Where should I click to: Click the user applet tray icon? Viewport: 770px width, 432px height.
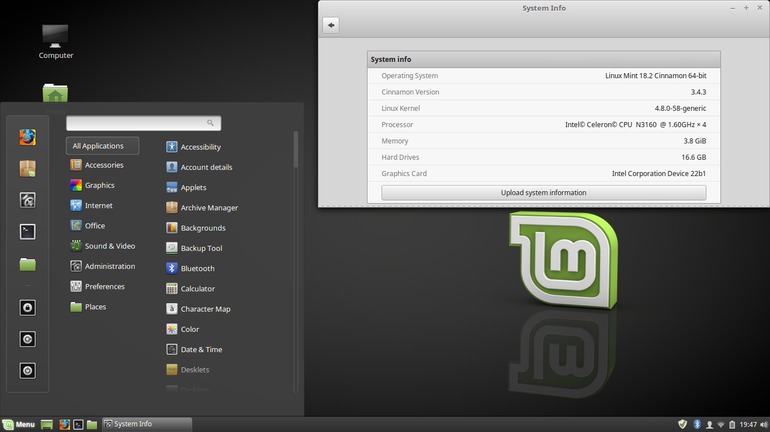[x=709, y=425]
